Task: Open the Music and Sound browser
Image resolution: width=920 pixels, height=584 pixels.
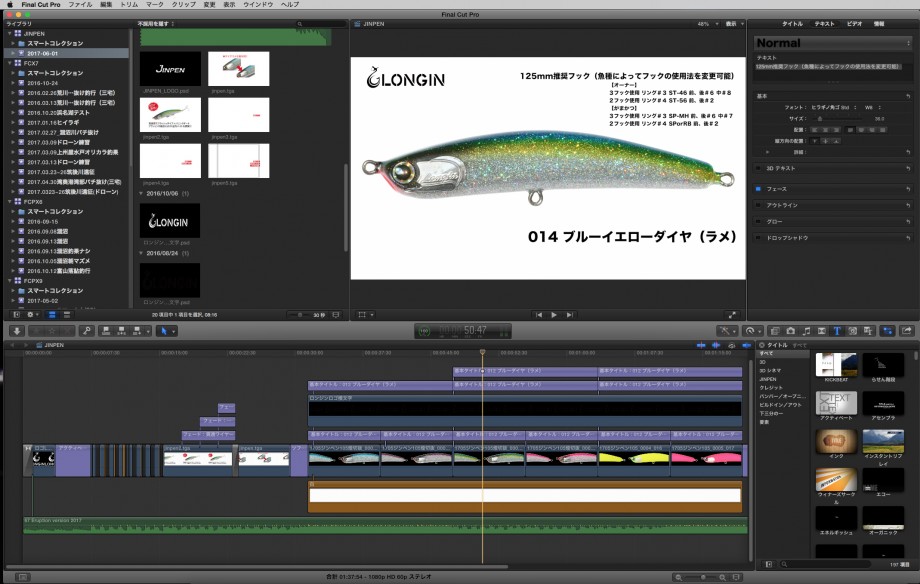Action: (x=806, y=331)
